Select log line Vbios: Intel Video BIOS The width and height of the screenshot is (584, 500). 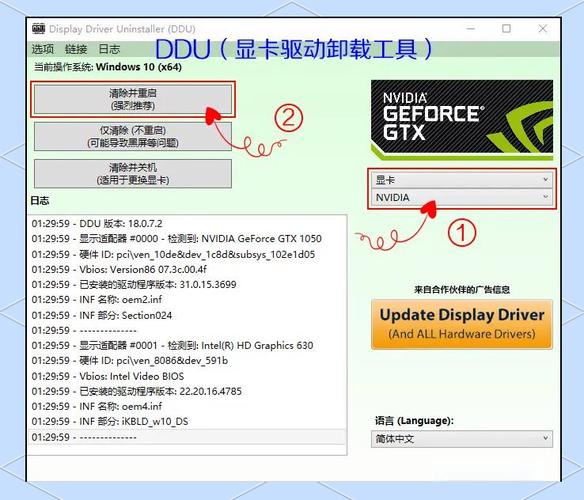click(x=187, y=376)
